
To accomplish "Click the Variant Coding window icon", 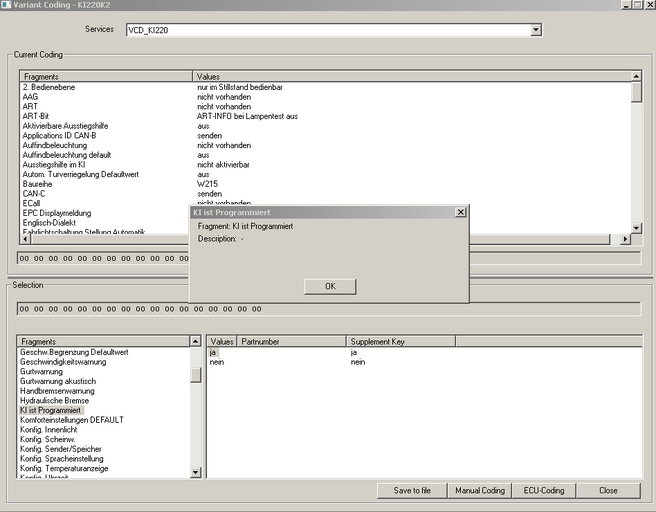I will 6,5.
